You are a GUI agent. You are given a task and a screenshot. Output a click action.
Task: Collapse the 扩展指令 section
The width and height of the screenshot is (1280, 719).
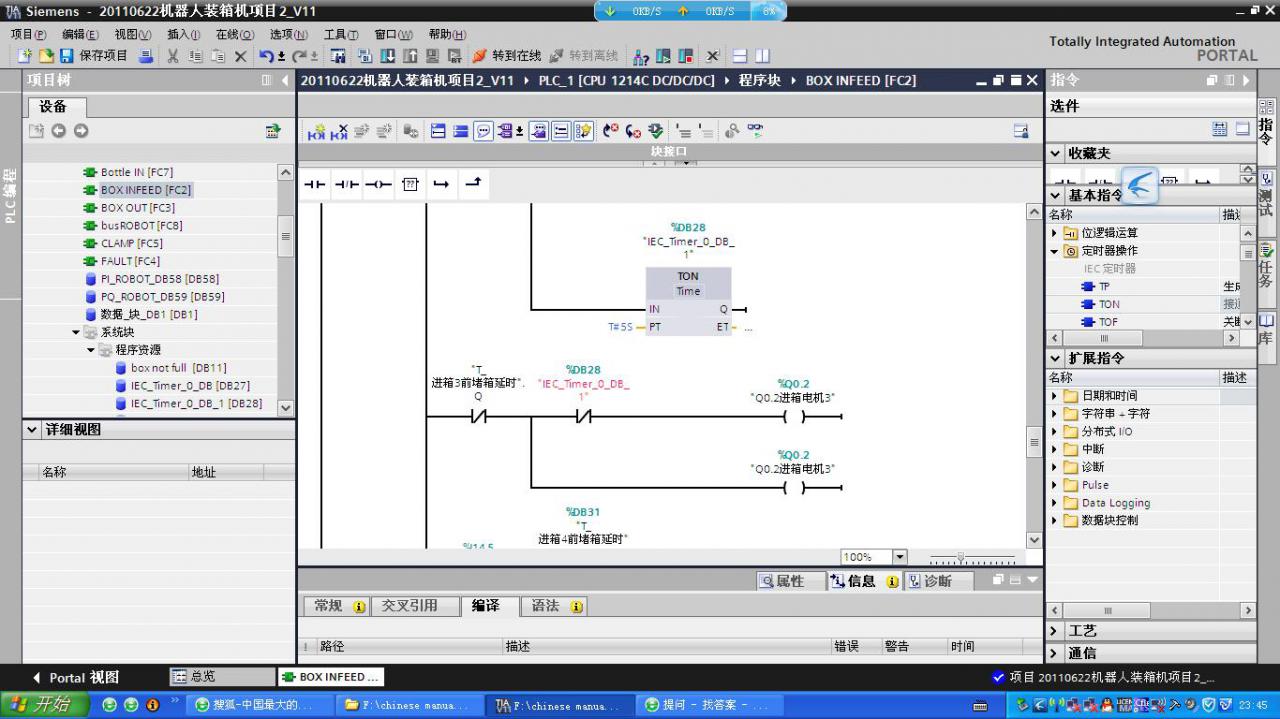pos(1056,358)
